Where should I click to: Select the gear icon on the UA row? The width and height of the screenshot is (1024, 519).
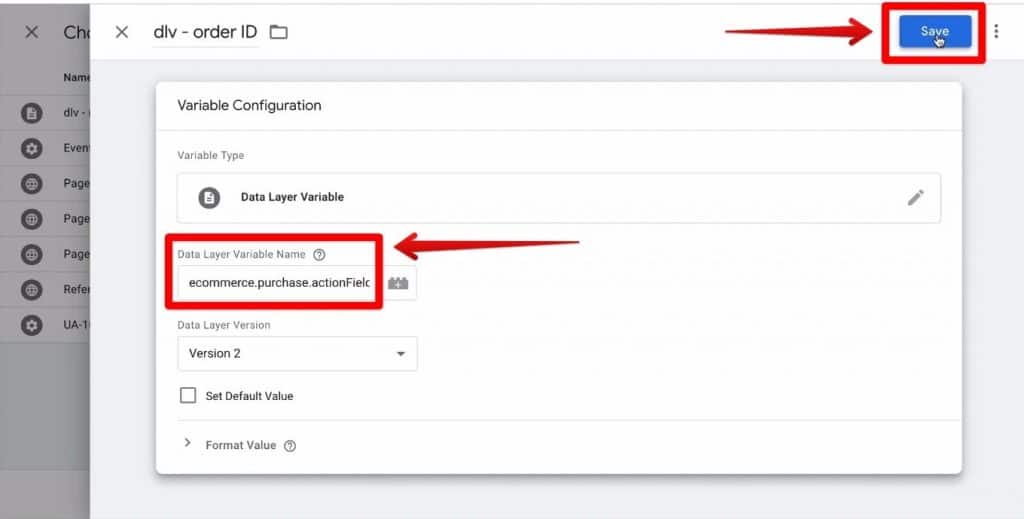tap(32, 325)
